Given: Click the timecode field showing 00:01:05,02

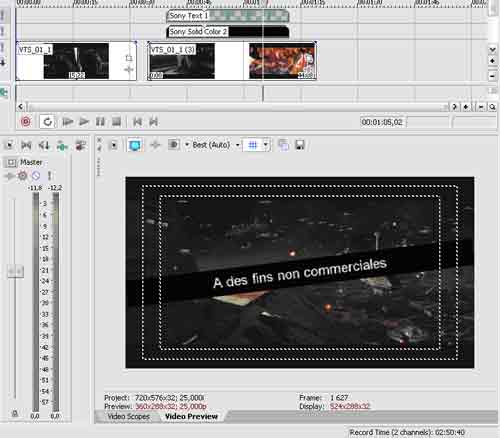Looking at the screenshot, I should (382, 122).
